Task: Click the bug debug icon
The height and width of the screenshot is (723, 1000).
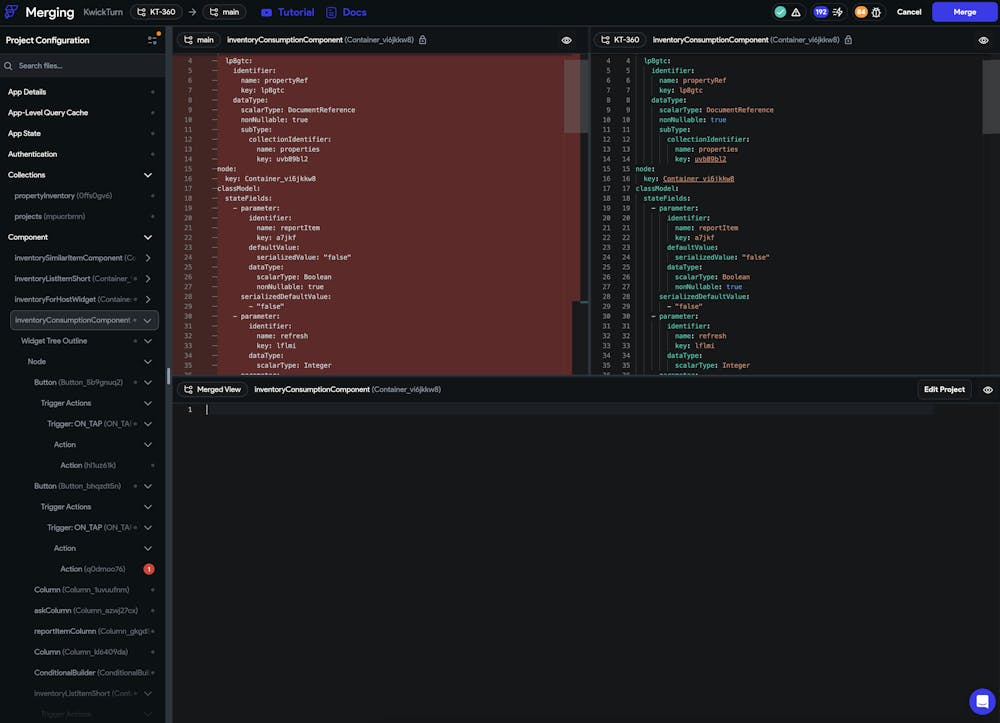Action: coord(876,12)
